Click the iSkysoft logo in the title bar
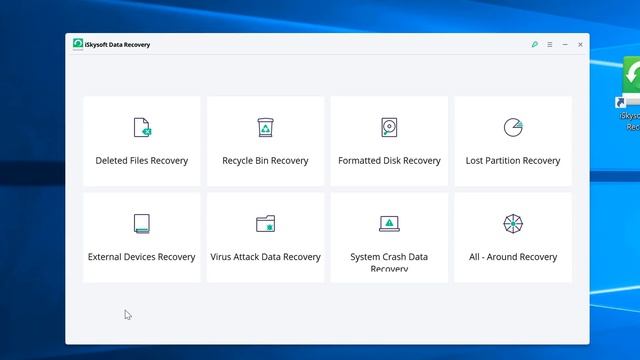The height and width of the screenshot is (360, 640). pyautogui.click(x=78, y=44)
